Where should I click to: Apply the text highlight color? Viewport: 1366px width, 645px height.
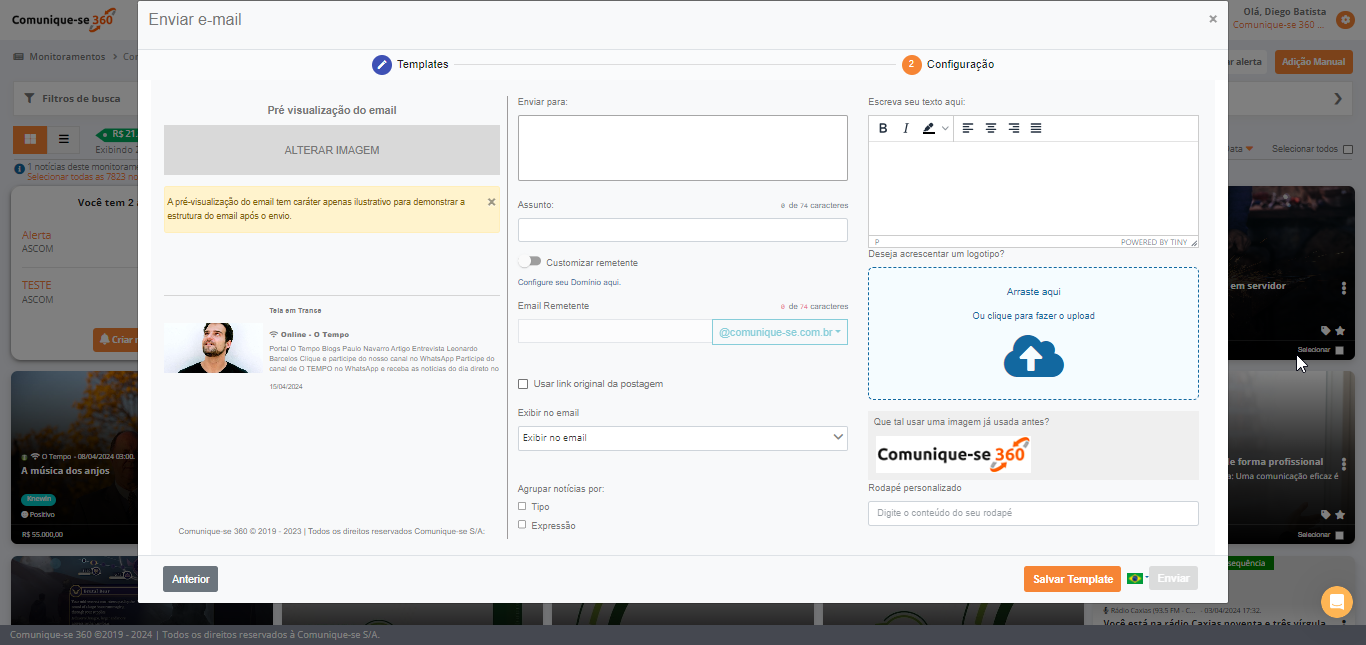929,128
